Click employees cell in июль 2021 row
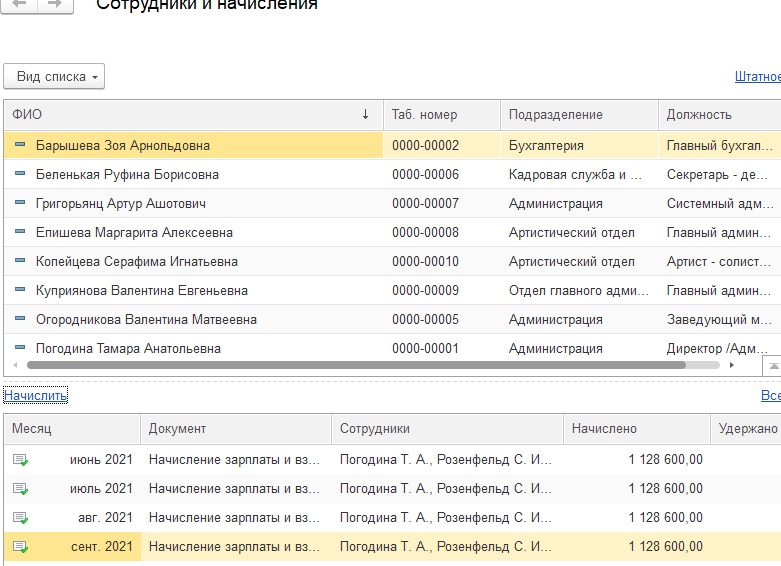 point(446,488)
